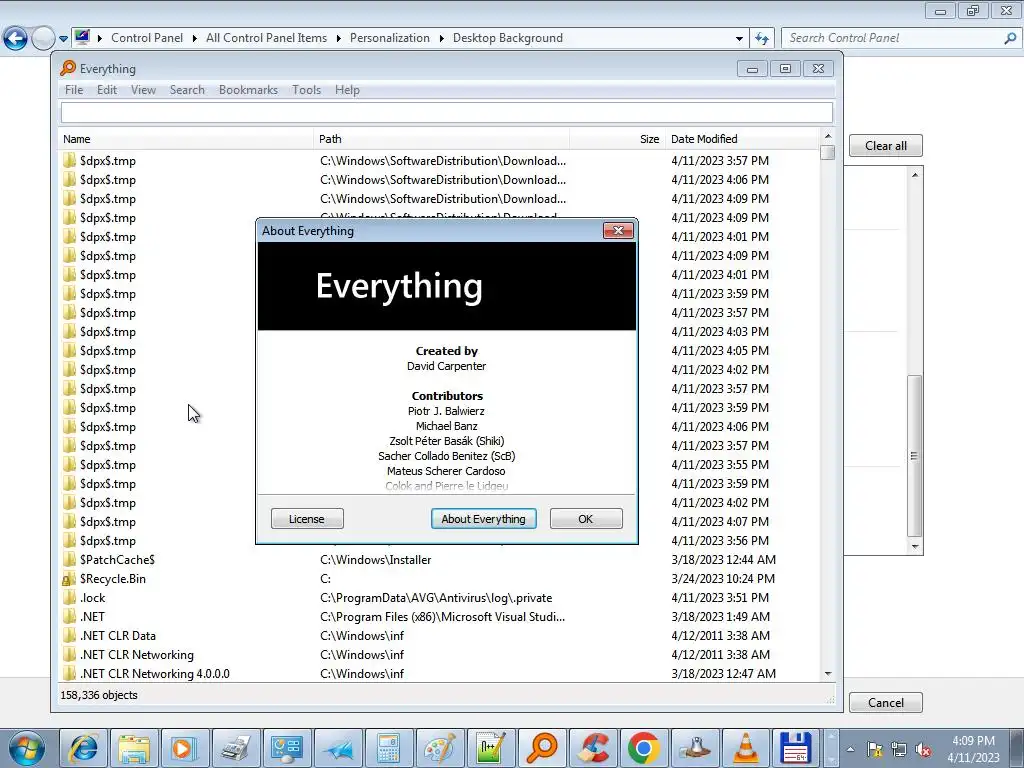Select the .NET CLR Data folder row
This screenshot has height=768, width=1024.
click(440, 635)
